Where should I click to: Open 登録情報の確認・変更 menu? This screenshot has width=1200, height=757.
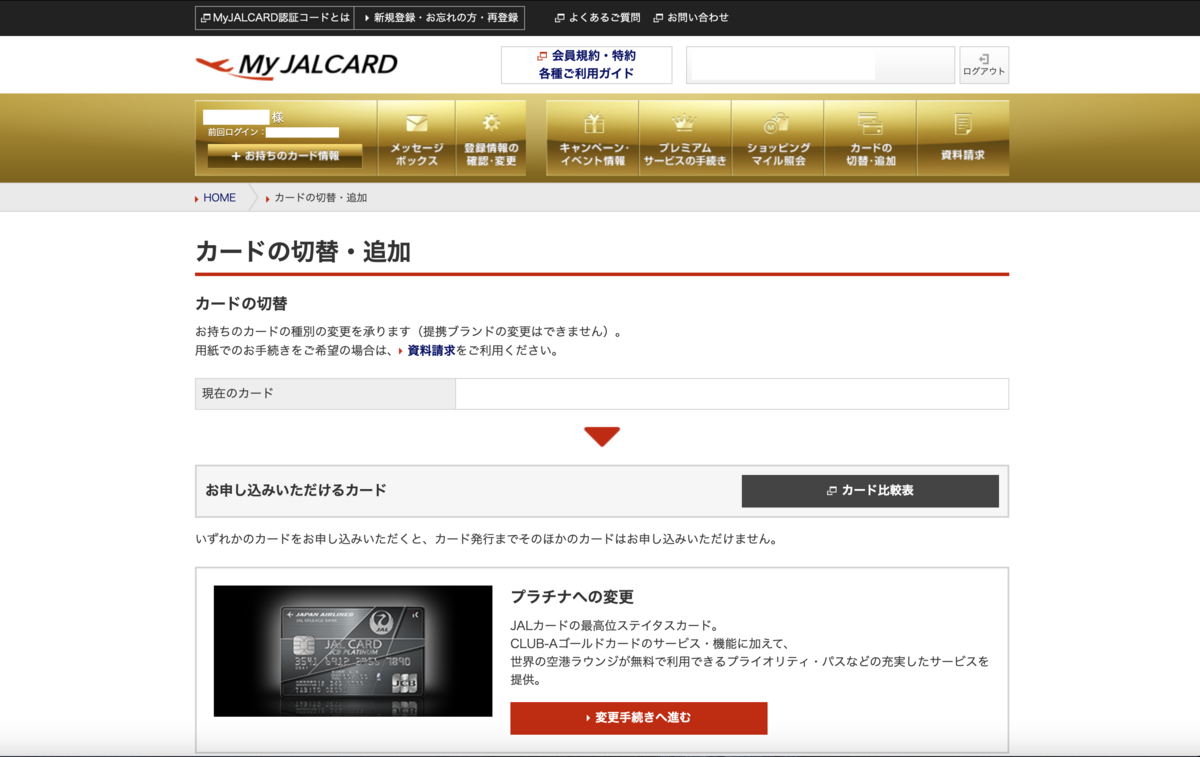(491, 138)
